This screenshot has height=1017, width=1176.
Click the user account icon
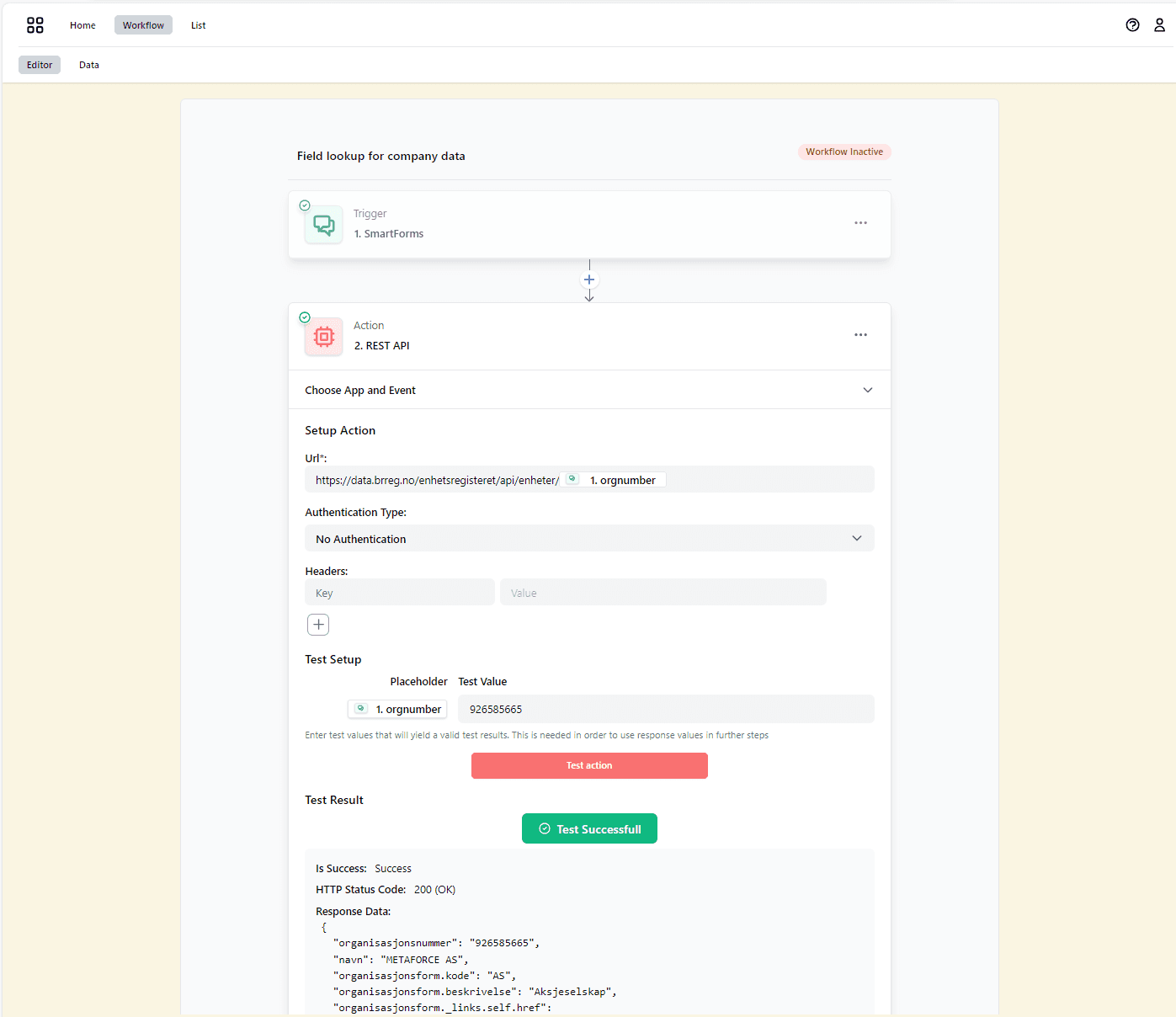click(1160, 25)
